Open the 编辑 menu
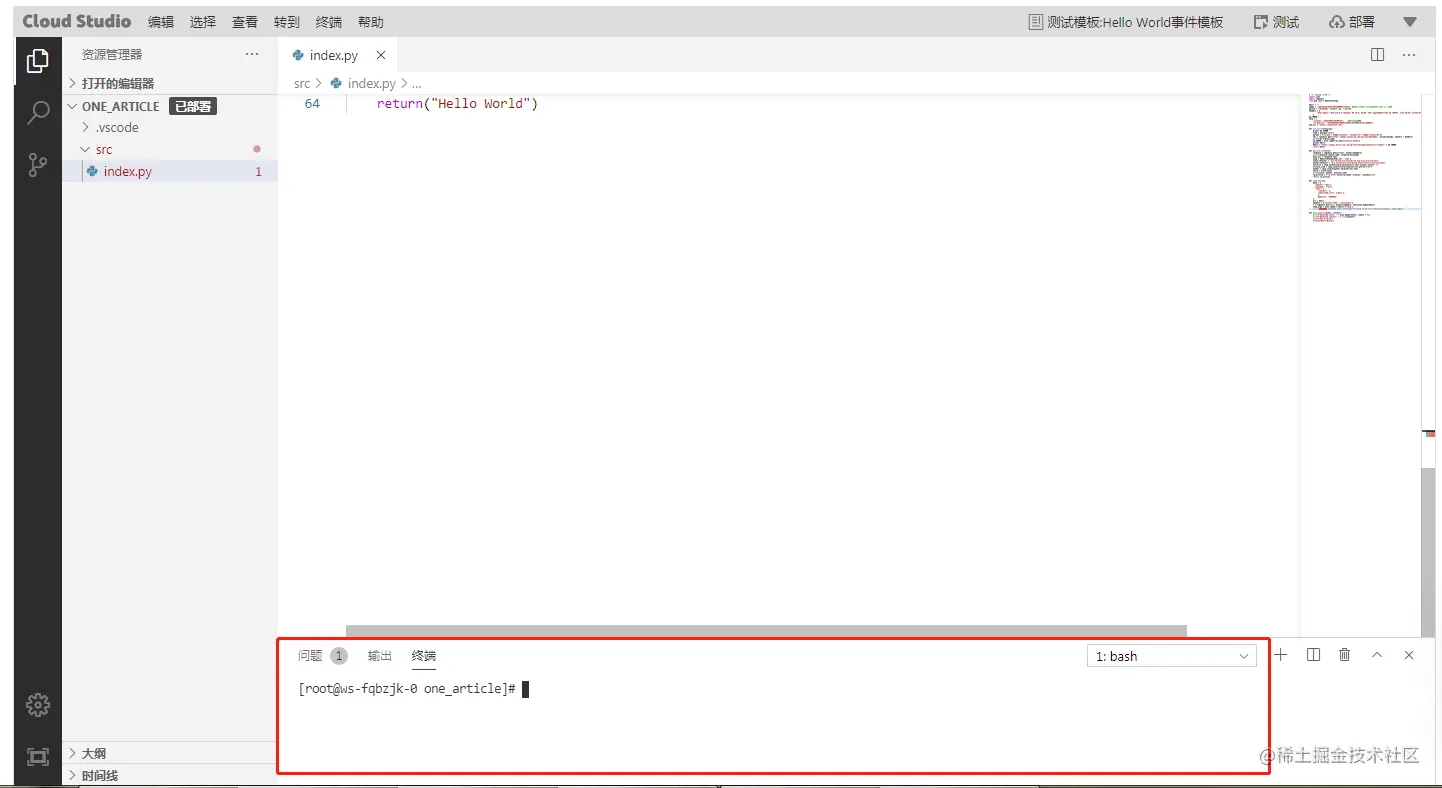 click(x=161, y=22)
